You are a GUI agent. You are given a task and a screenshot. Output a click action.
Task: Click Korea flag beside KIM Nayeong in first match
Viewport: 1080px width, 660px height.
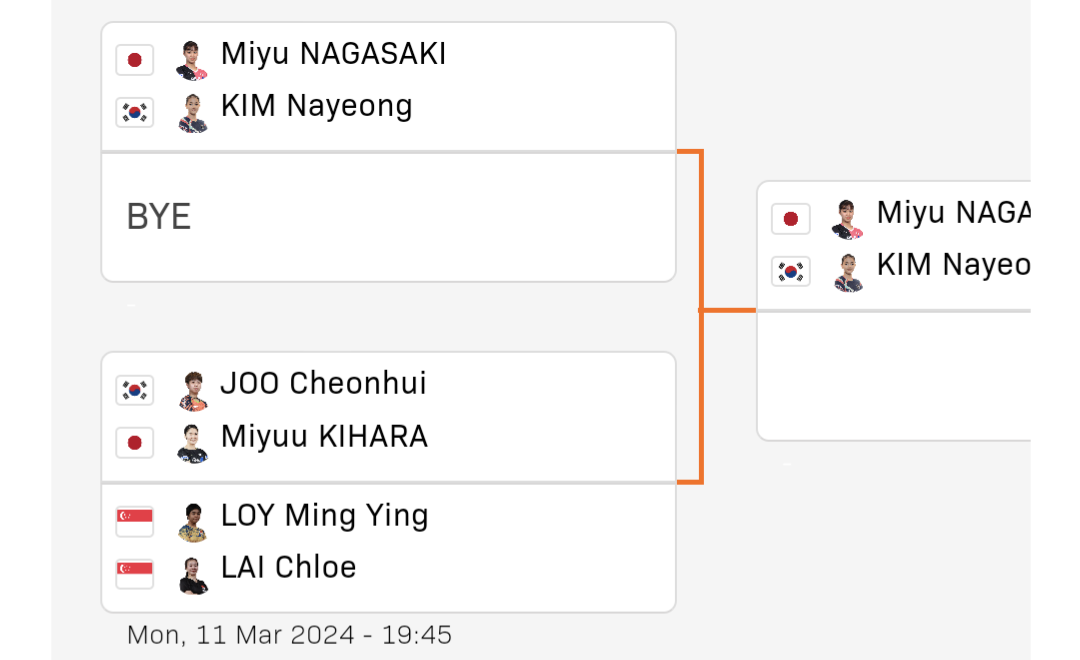point(134,112)
